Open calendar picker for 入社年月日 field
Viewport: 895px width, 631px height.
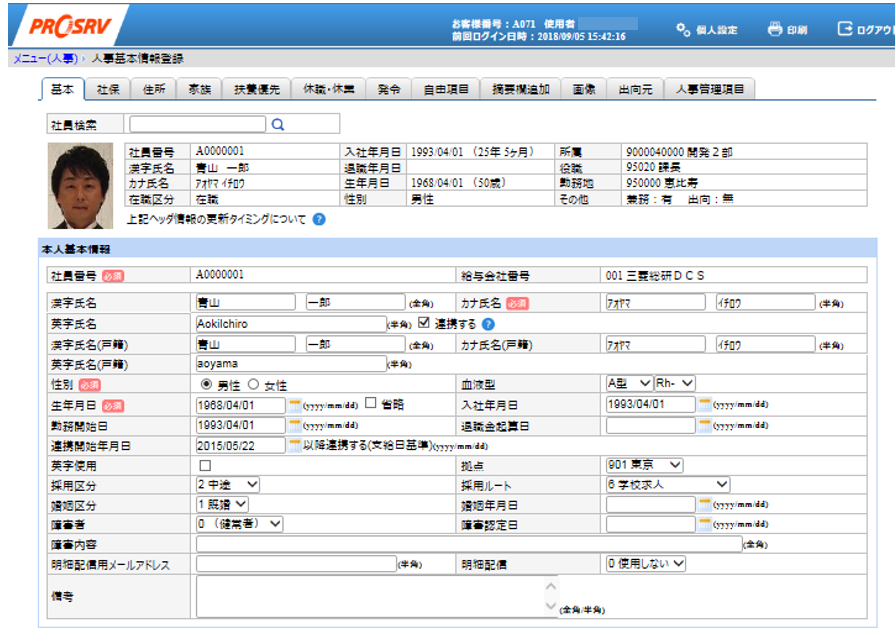point(704,405)
